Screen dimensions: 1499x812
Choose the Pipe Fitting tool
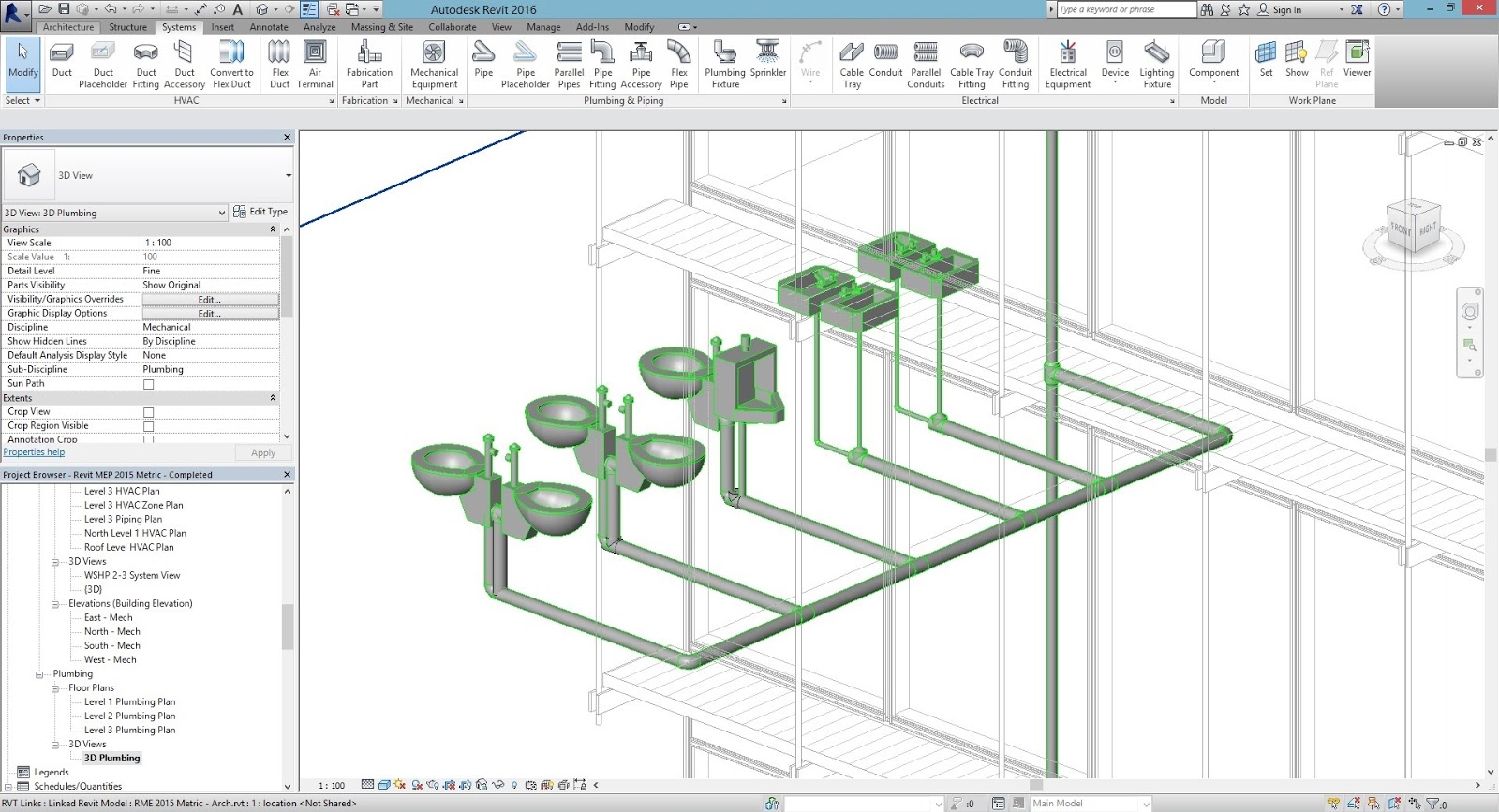pyautogui.click(x=602, y=64)
